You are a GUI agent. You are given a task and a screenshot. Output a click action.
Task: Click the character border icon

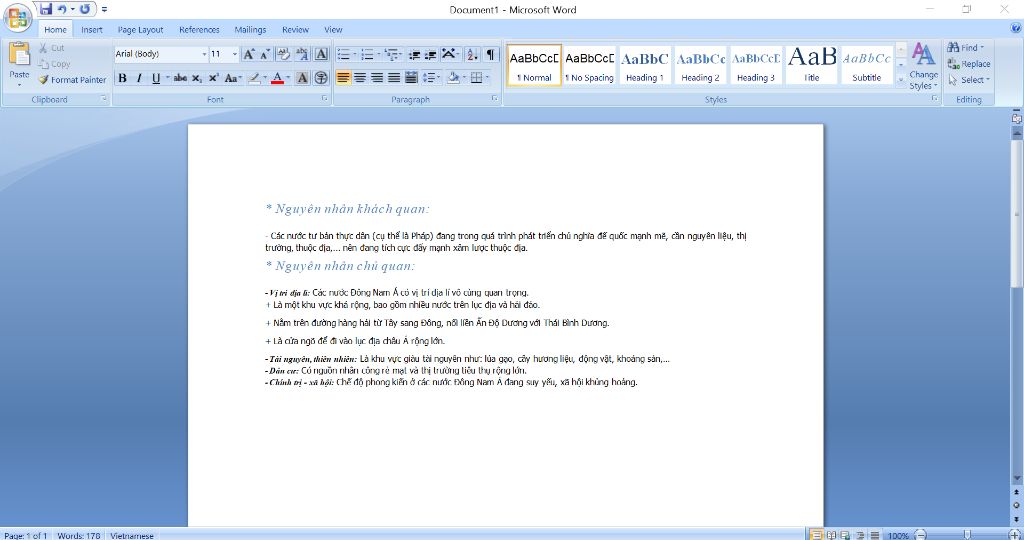pos(321,54)
